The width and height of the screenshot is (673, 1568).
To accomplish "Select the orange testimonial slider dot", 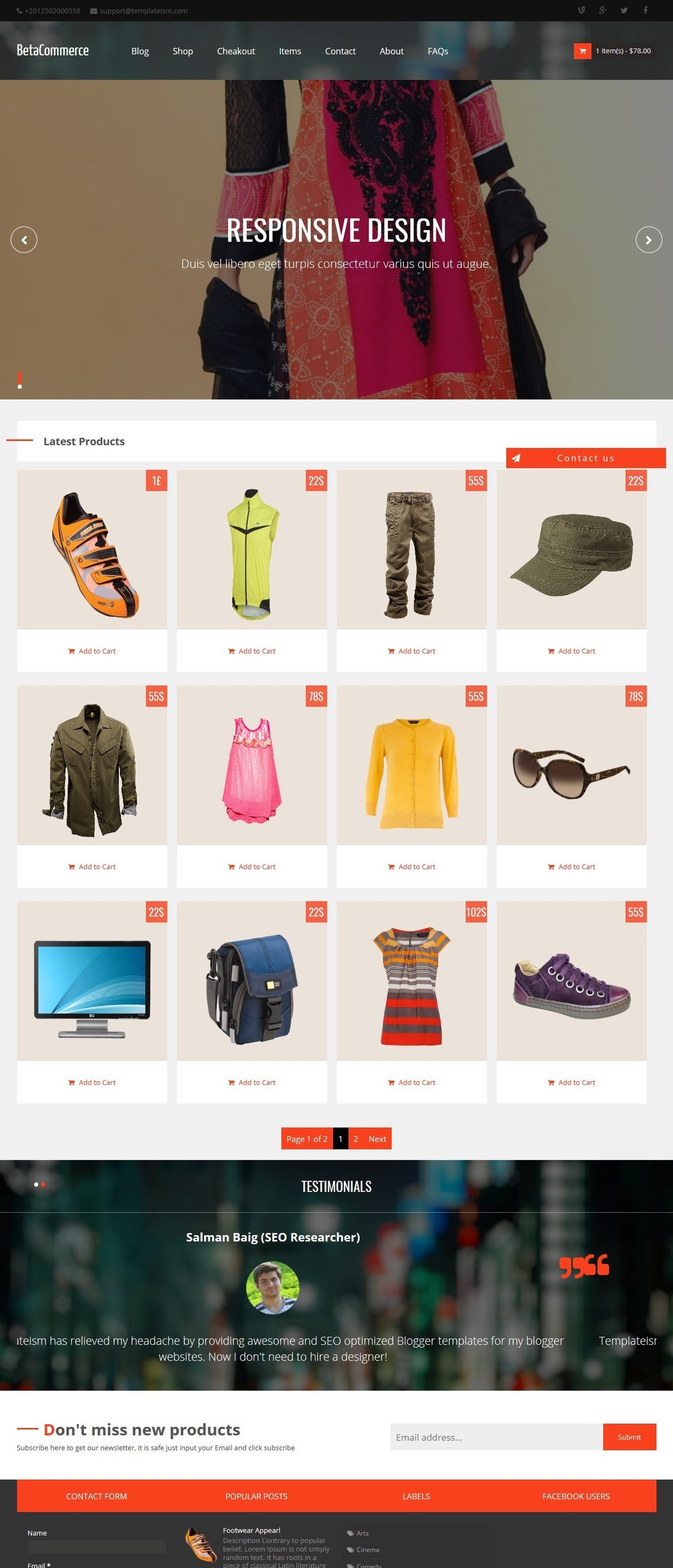I will click(x=43, y=1185).
